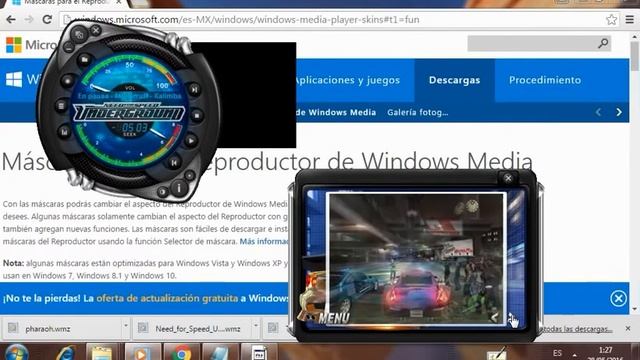This screenshot has height=360, width=640.
Task: Reload the page in Chrome
Action: pos(47,19)
